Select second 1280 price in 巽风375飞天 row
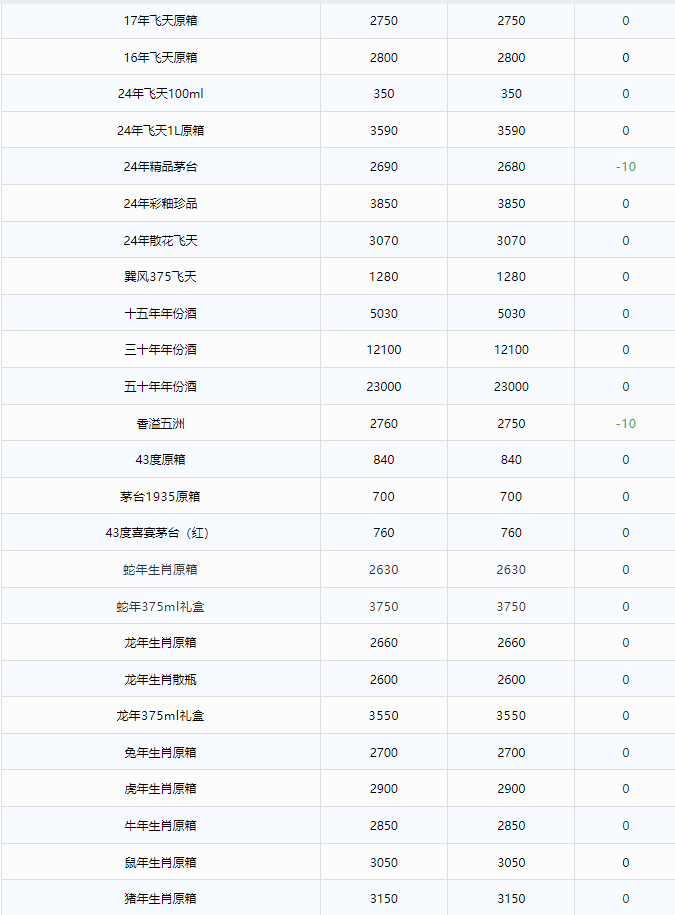675x915 pixels. pos(511,276)
